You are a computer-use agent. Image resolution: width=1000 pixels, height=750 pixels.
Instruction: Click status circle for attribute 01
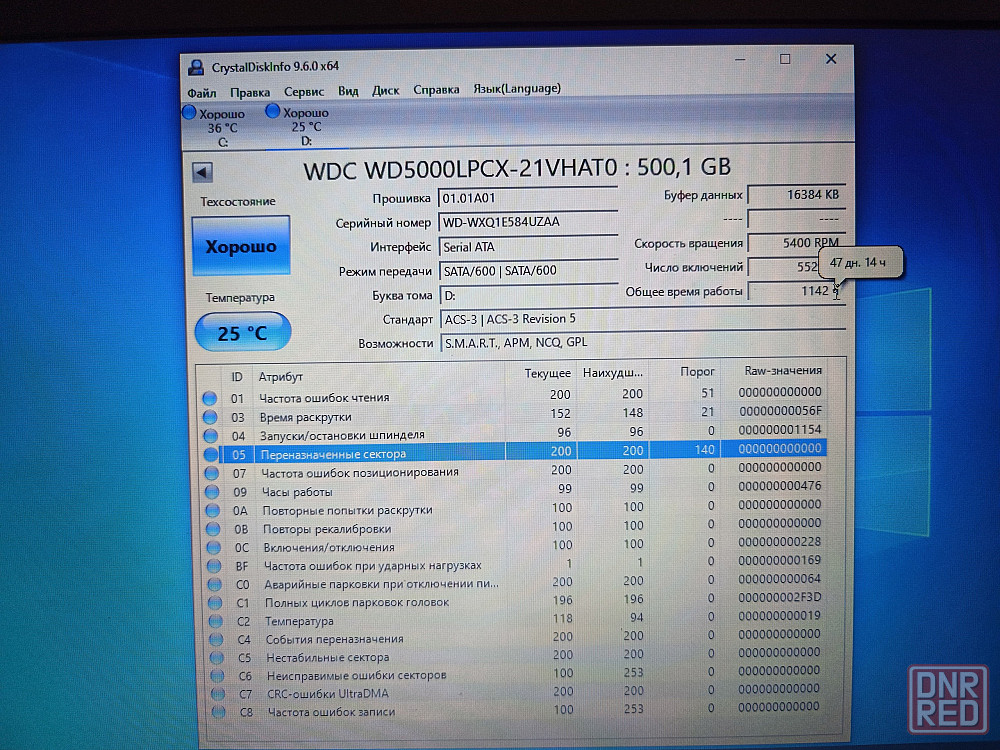[209, 399]
